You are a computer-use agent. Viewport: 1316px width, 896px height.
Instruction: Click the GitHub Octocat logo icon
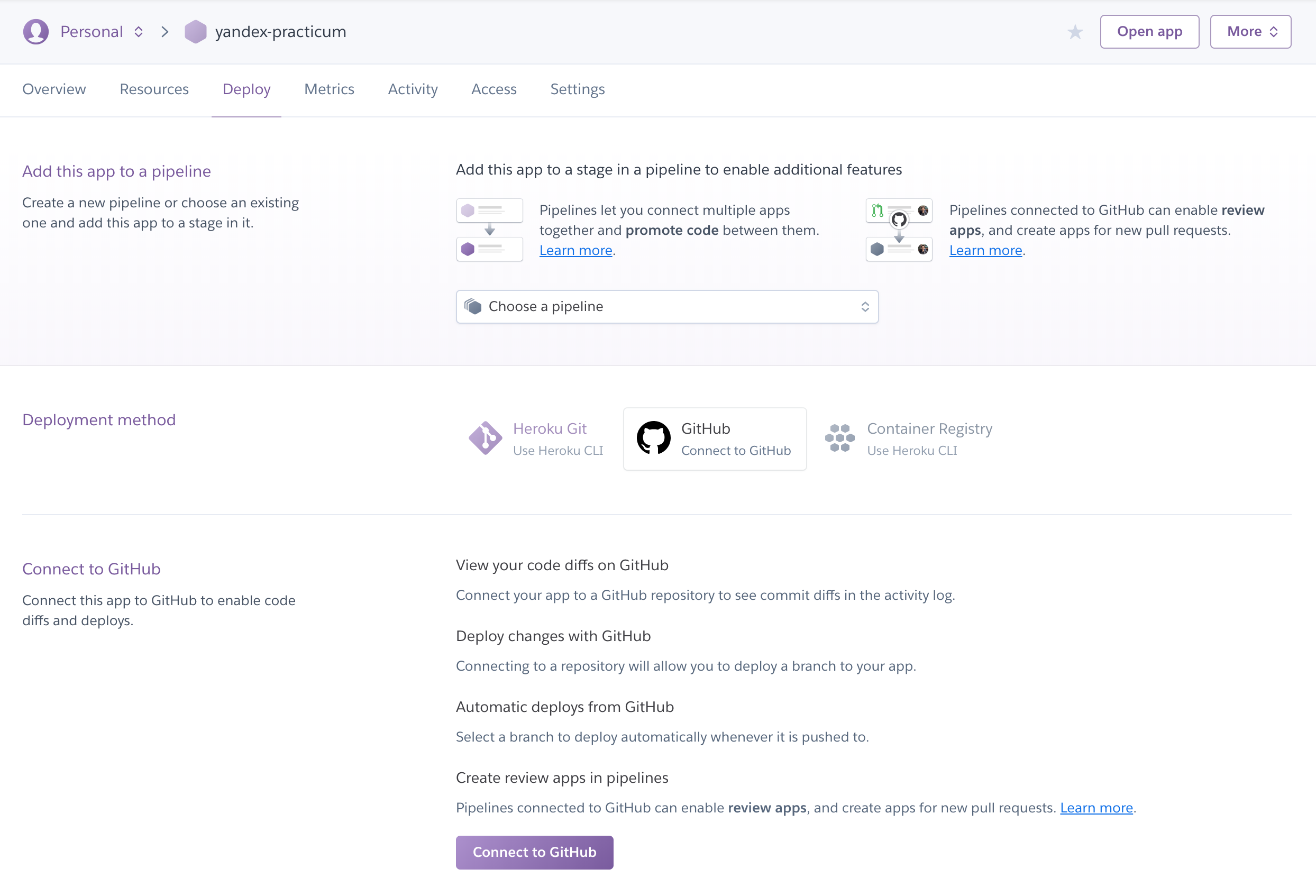tap(653, 438)
